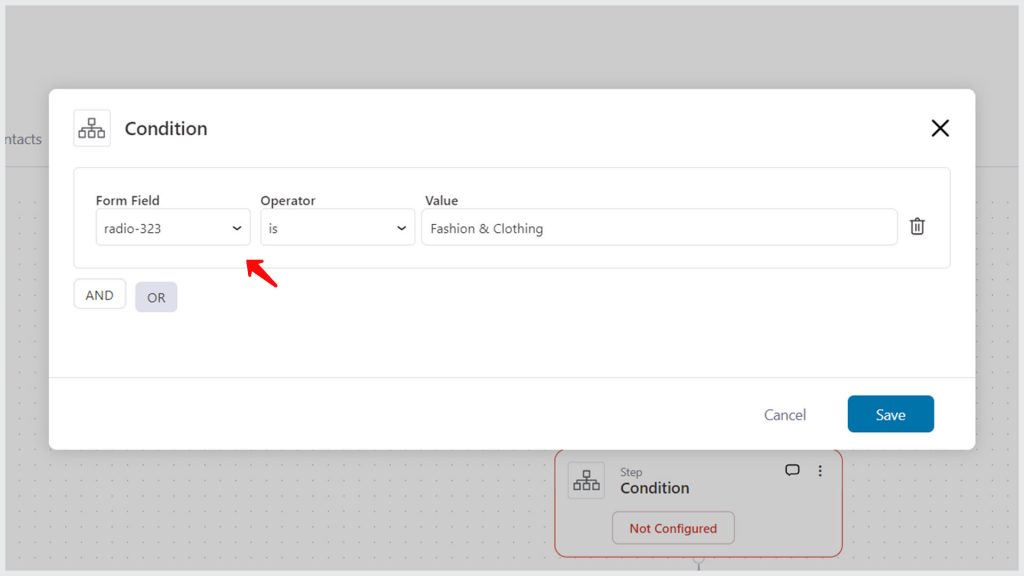The image size is (1024, 576).
Task: Click the Condition step node icon
Action: pyautogui.click(x=586, y=481)
